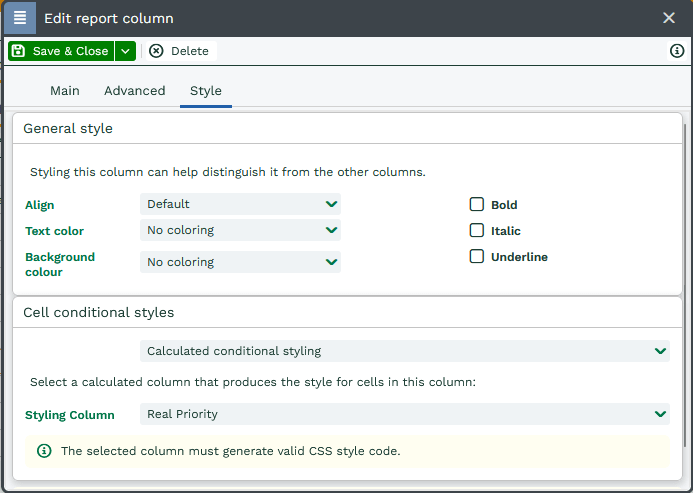Screen dimensions: 693x493
Task: Enable the Bold checkbox
Action: click(x=477, y=205)
